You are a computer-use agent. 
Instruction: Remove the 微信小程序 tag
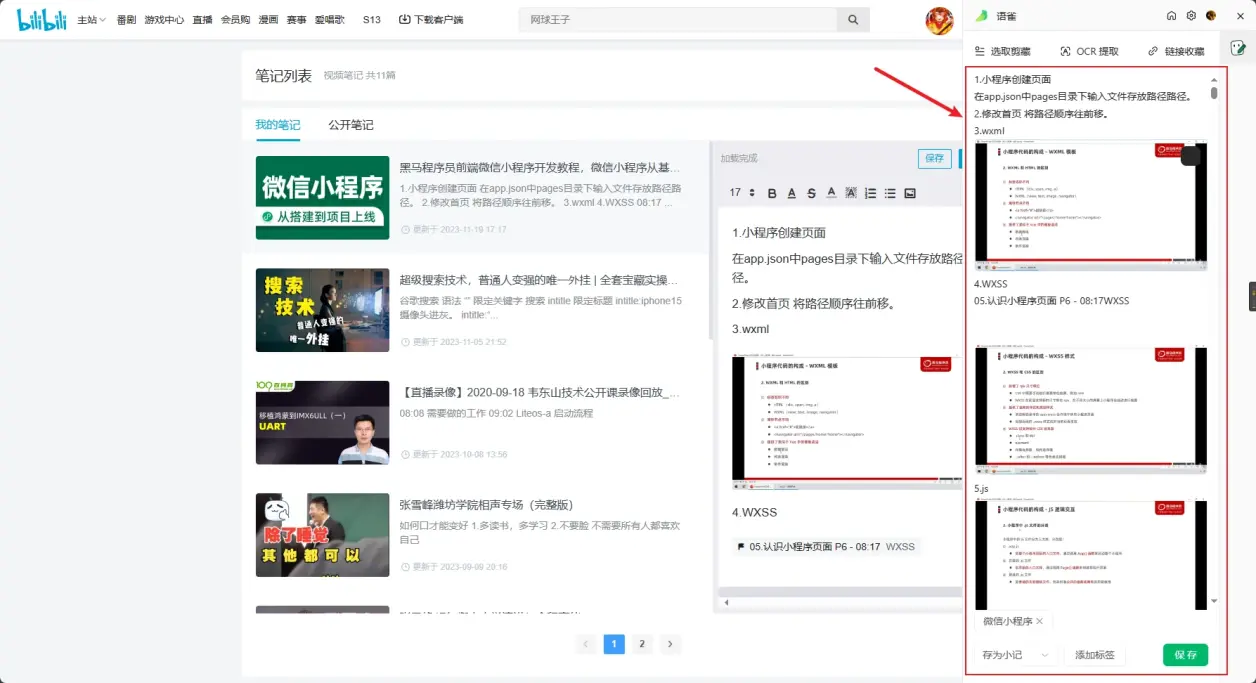1039,621
